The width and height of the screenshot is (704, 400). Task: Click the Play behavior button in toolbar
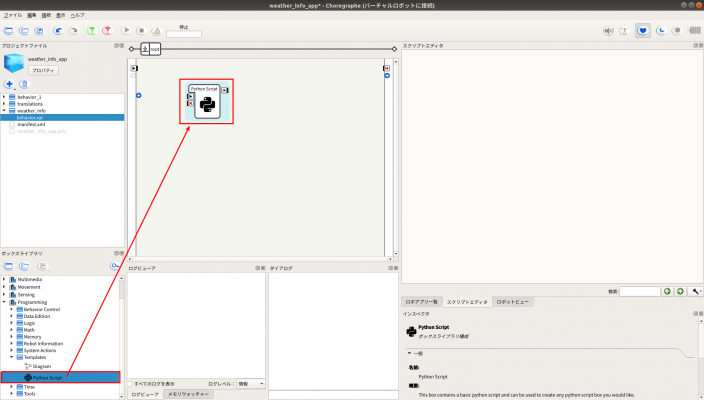[126, 31]
